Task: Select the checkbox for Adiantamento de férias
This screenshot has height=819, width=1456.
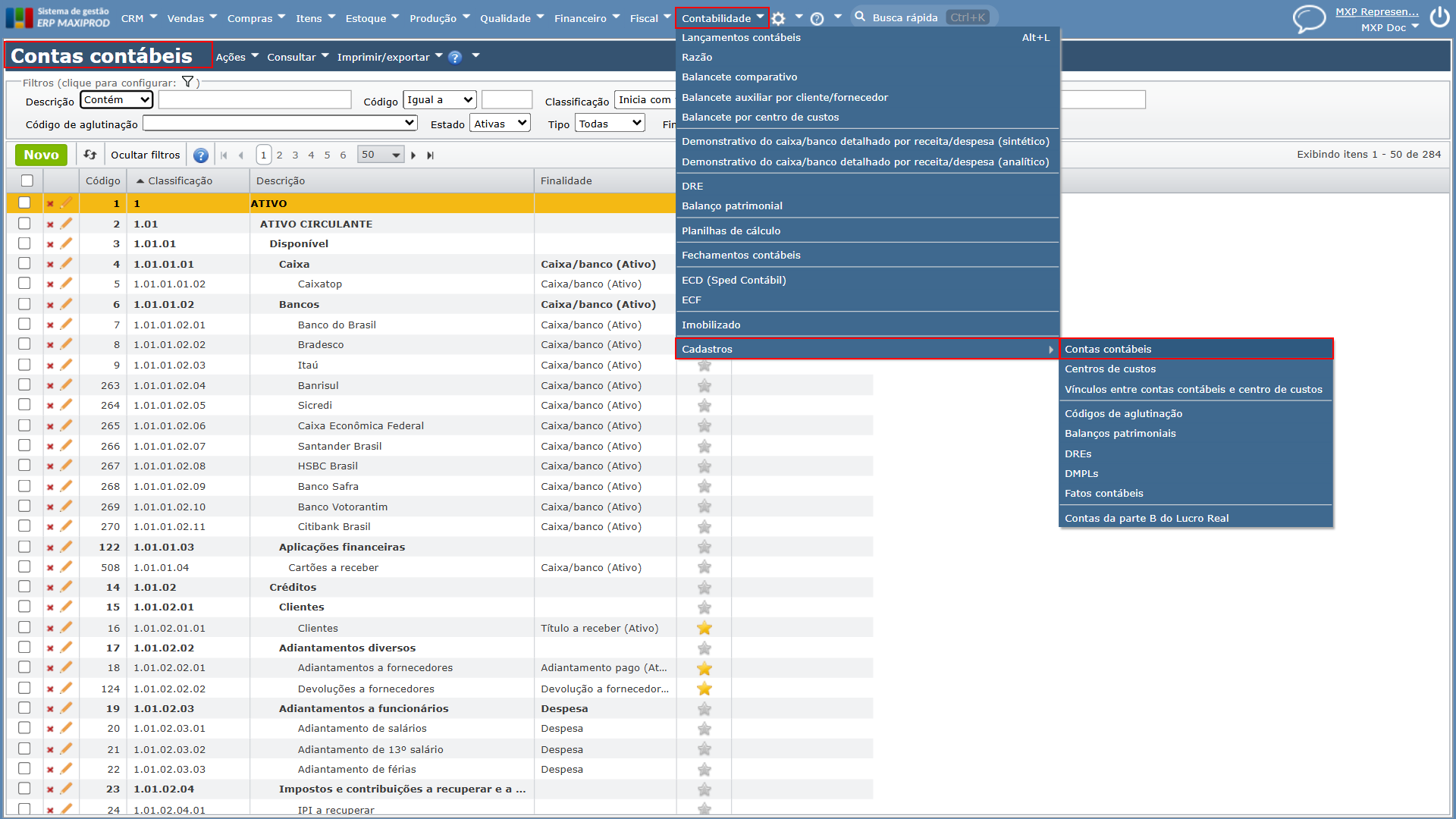Action: coord(24,768)
